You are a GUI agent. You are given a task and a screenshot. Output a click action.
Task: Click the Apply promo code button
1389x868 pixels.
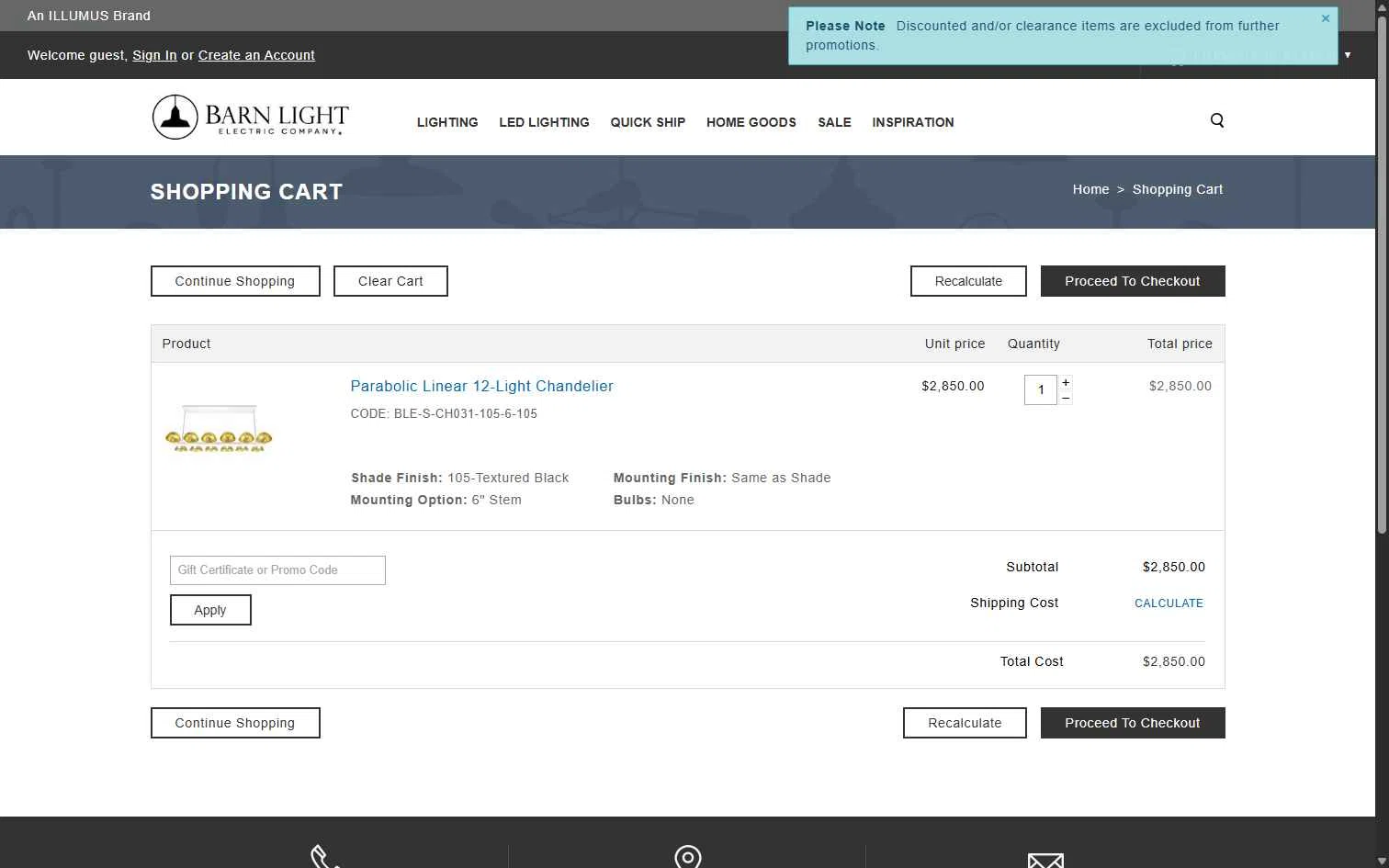[210, 610]
